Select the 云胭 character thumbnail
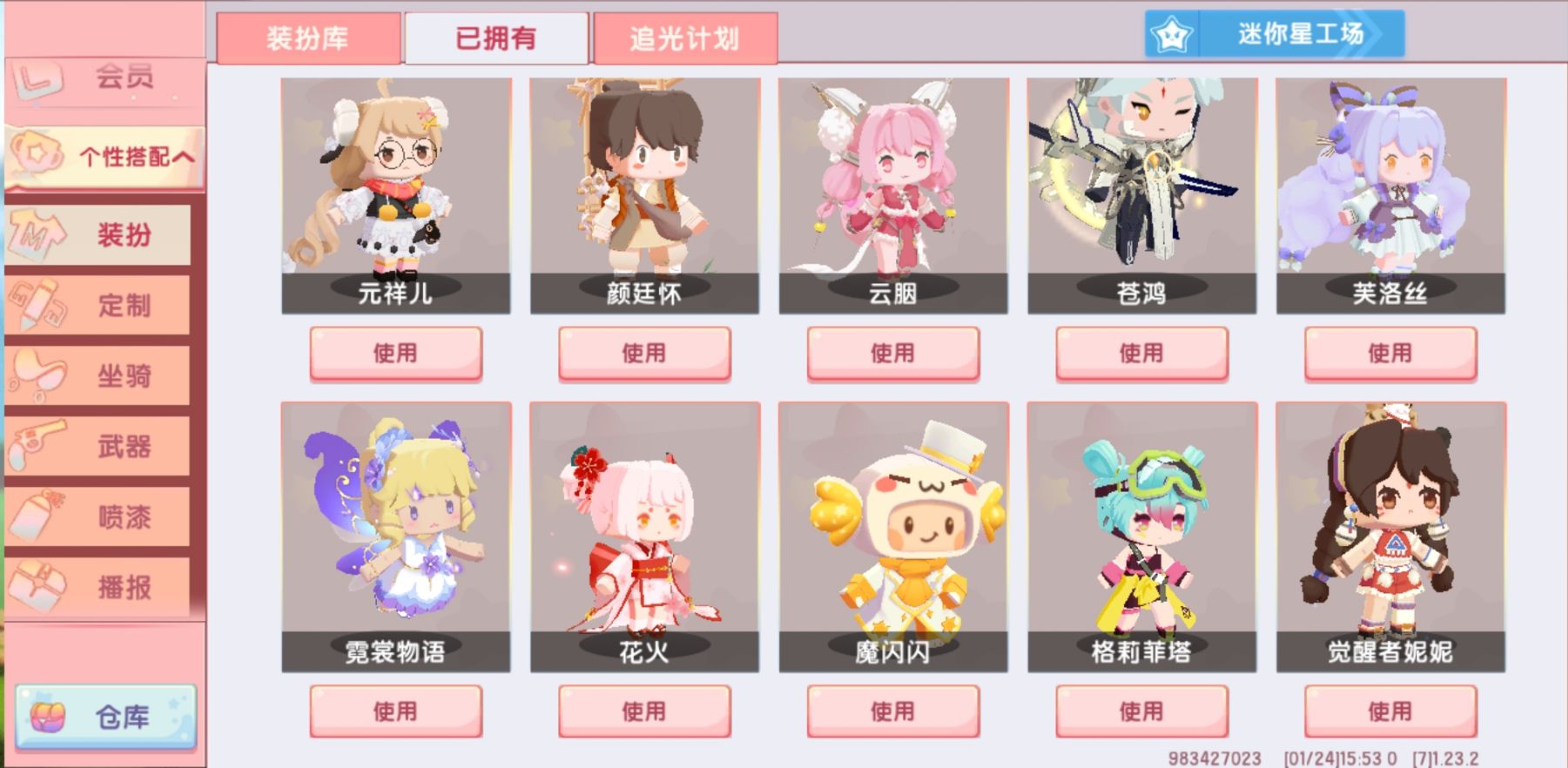The image size is (1568, 768). click(893, 196)
